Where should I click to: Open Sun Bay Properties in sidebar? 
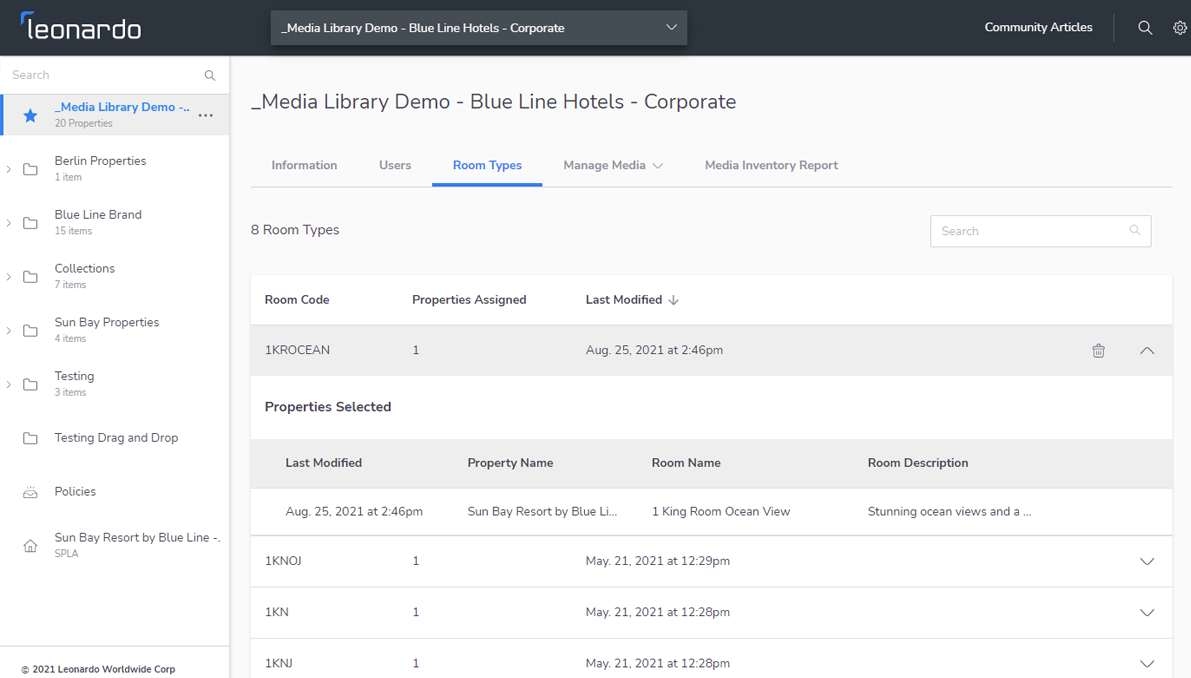[x=106, y=323]
